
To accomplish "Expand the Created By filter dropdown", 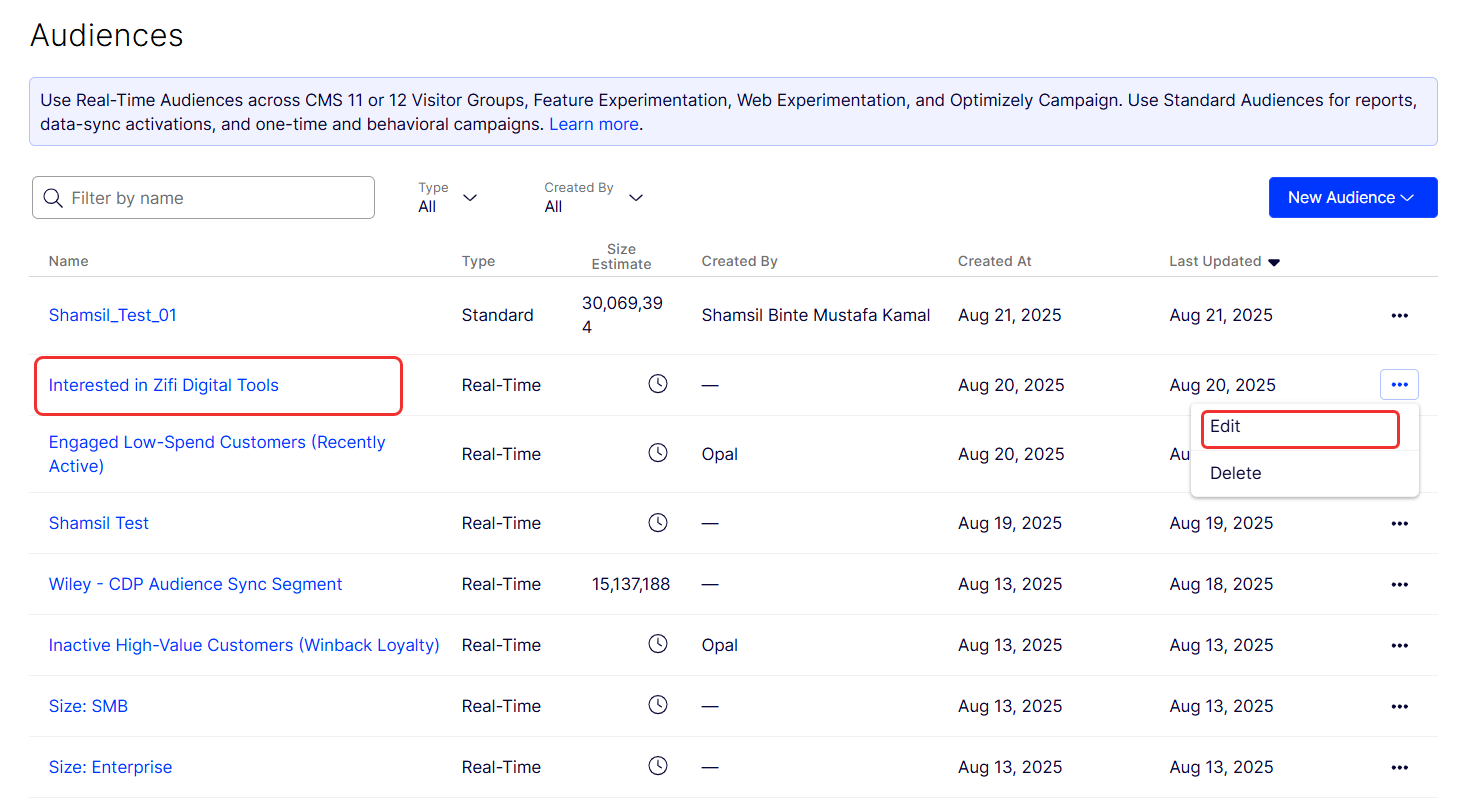I will [x=593, y=197].
